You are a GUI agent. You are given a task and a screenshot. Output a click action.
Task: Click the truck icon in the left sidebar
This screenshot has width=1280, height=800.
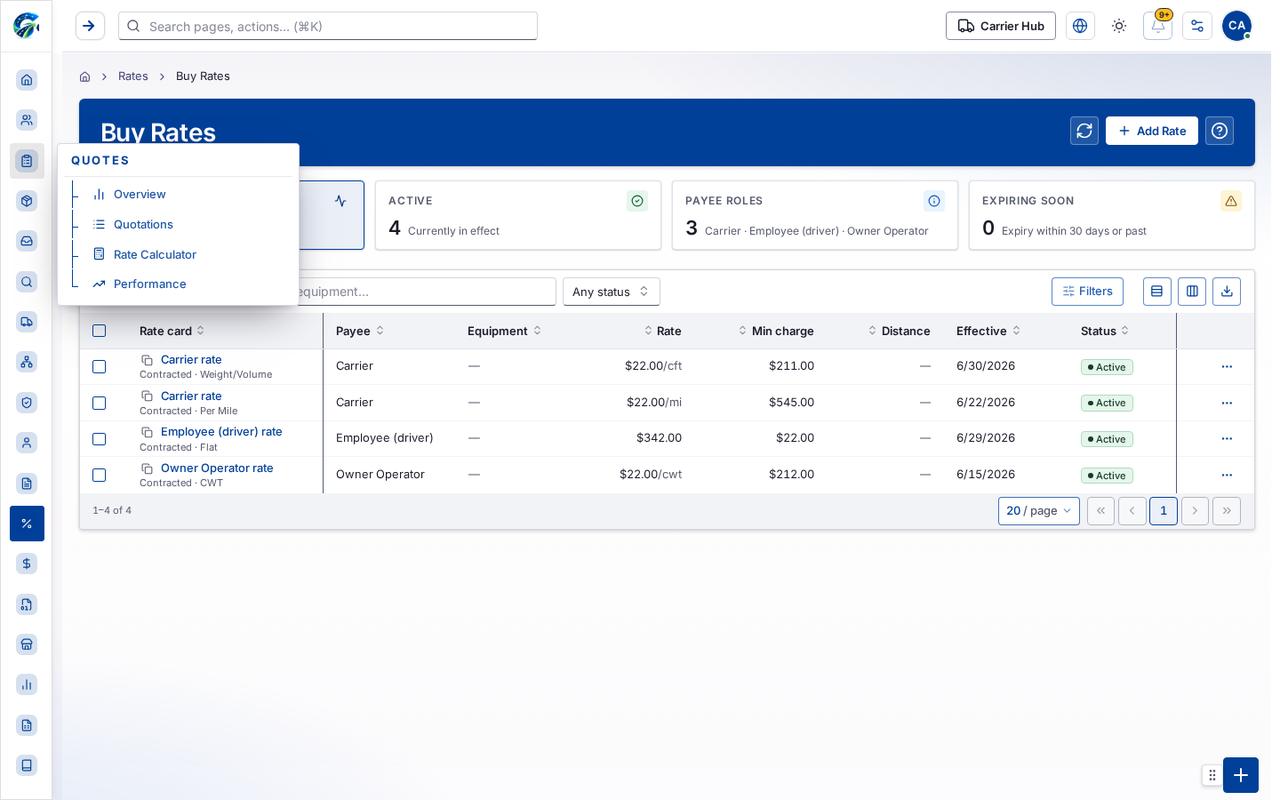(27, 321)
